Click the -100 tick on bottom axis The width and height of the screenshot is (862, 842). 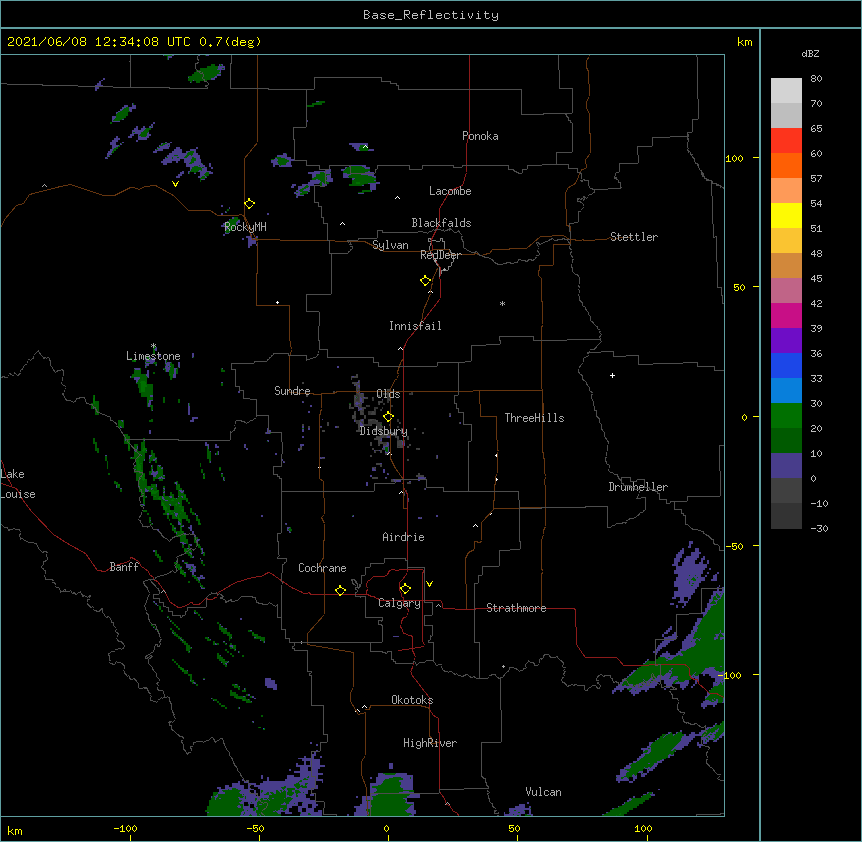point(125,828)
